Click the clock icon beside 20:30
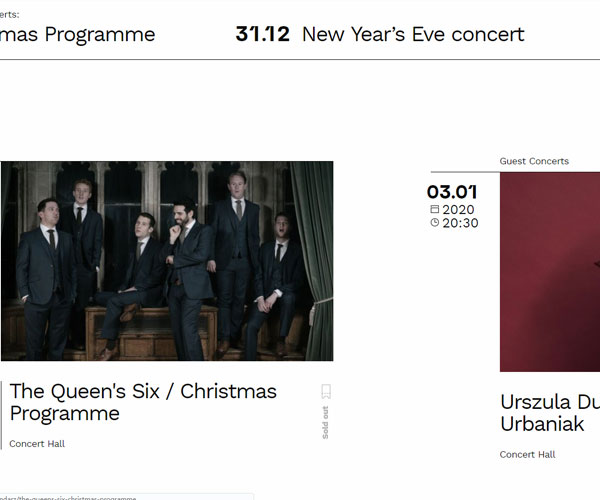 tap(435, 222)
